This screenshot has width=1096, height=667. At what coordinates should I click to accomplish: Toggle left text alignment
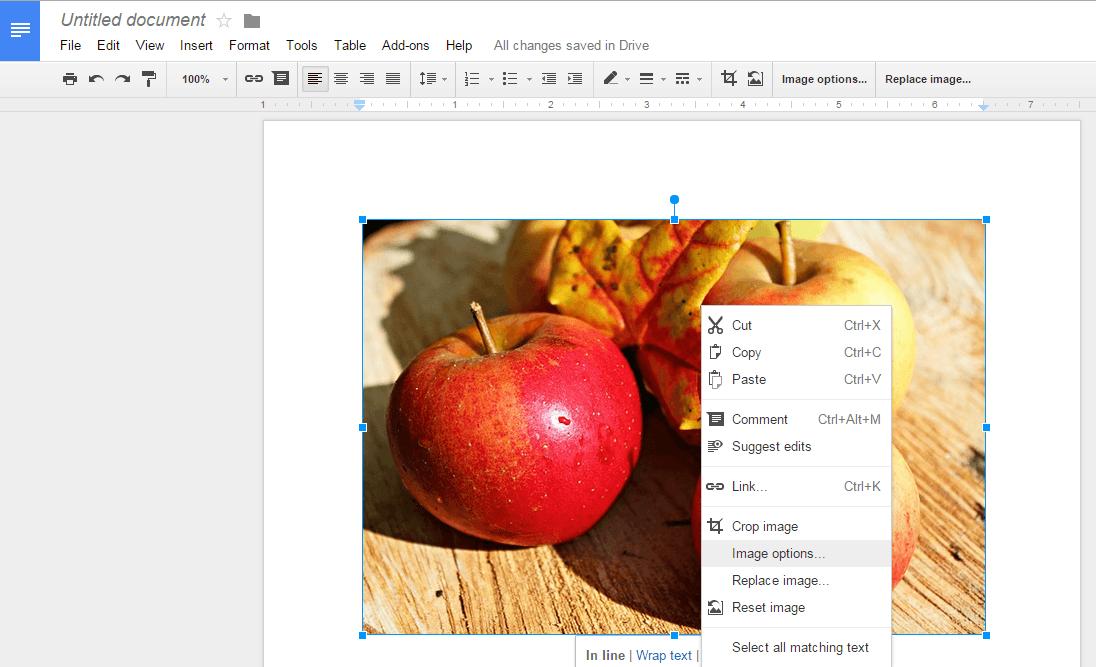[315, 78]
